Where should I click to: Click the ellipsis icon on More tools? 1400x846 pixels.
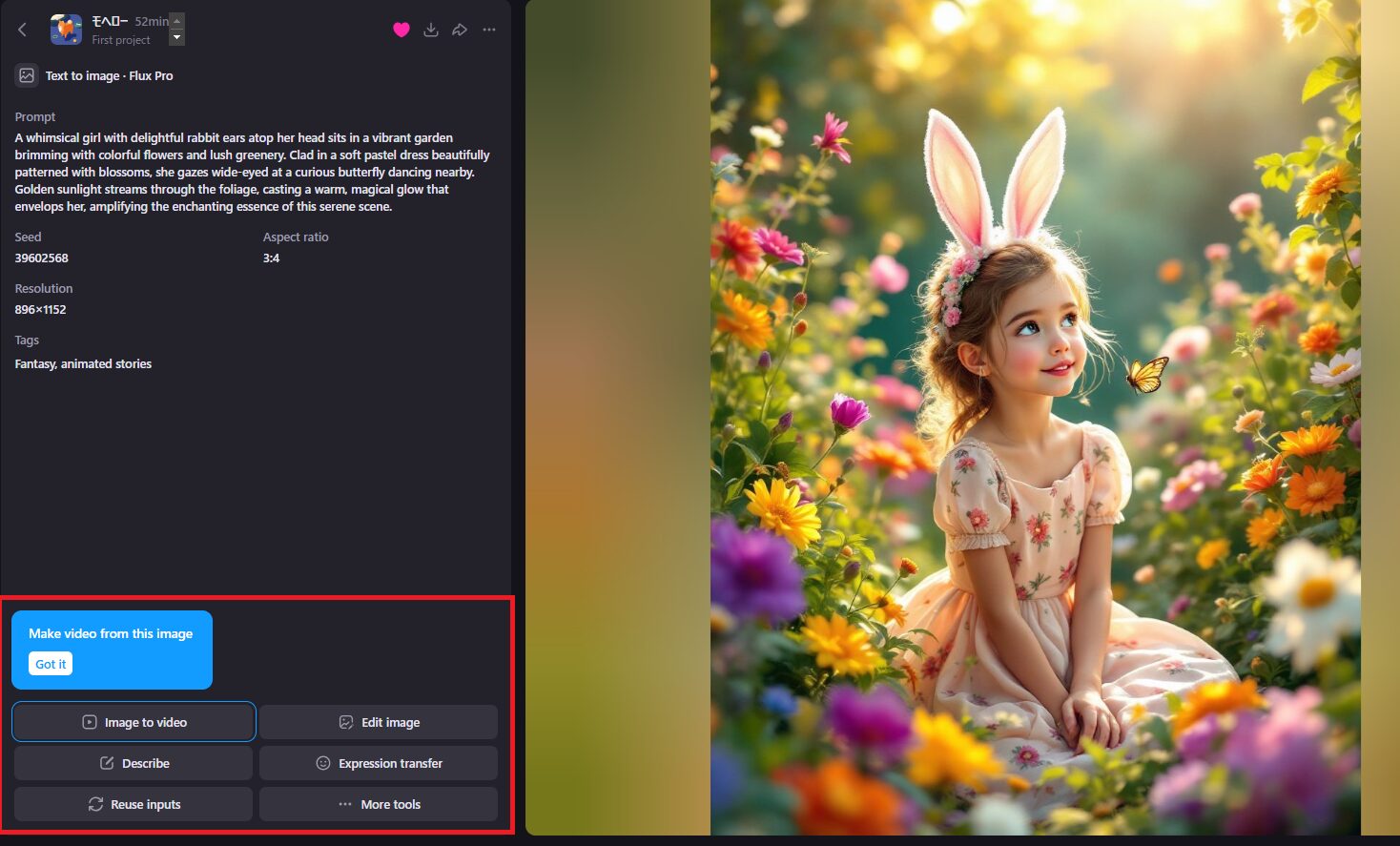[x=344, y=804]
